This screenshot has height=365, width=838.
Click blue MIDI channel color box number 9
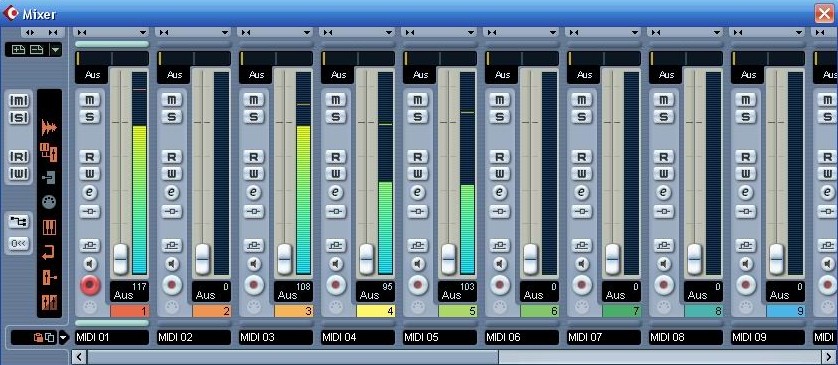(786, 311)
